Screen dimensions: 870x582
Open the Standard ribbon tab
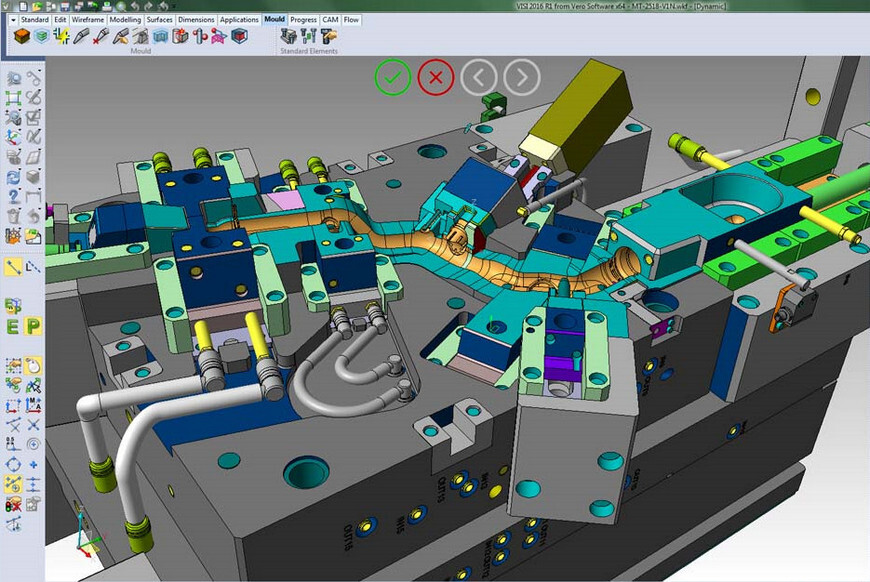34,19
